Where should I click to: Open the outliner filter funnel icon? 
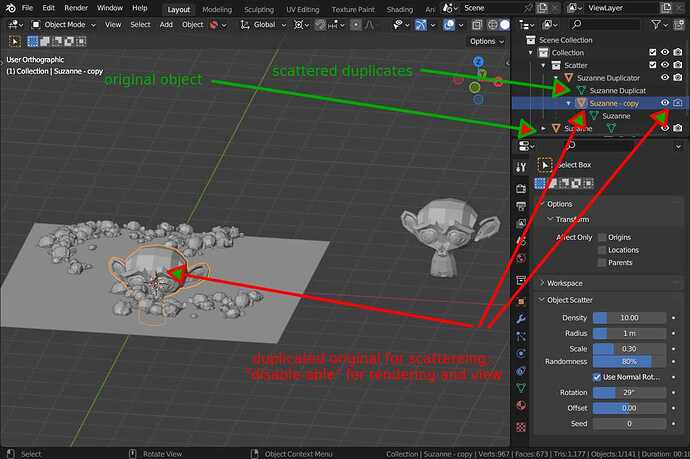pos(657,25)
